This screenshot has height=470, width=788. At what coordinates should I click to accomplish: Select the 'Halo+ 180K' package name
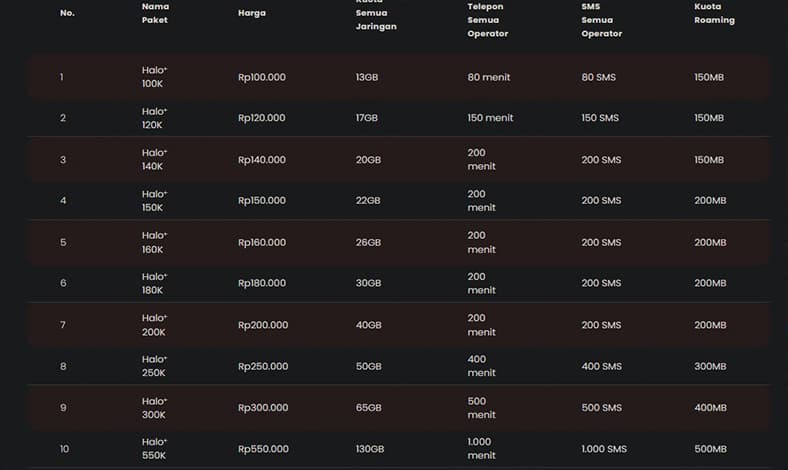pyautogui.click(x=154, y=284)
